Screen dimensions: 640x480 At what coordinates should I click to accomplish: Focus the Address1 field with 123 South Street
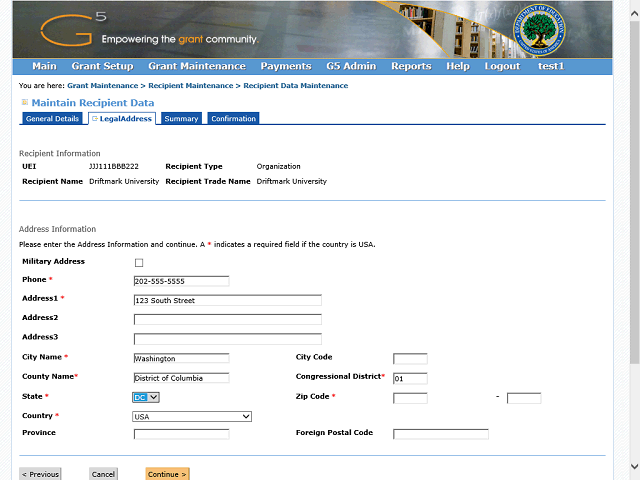(227, 300)
